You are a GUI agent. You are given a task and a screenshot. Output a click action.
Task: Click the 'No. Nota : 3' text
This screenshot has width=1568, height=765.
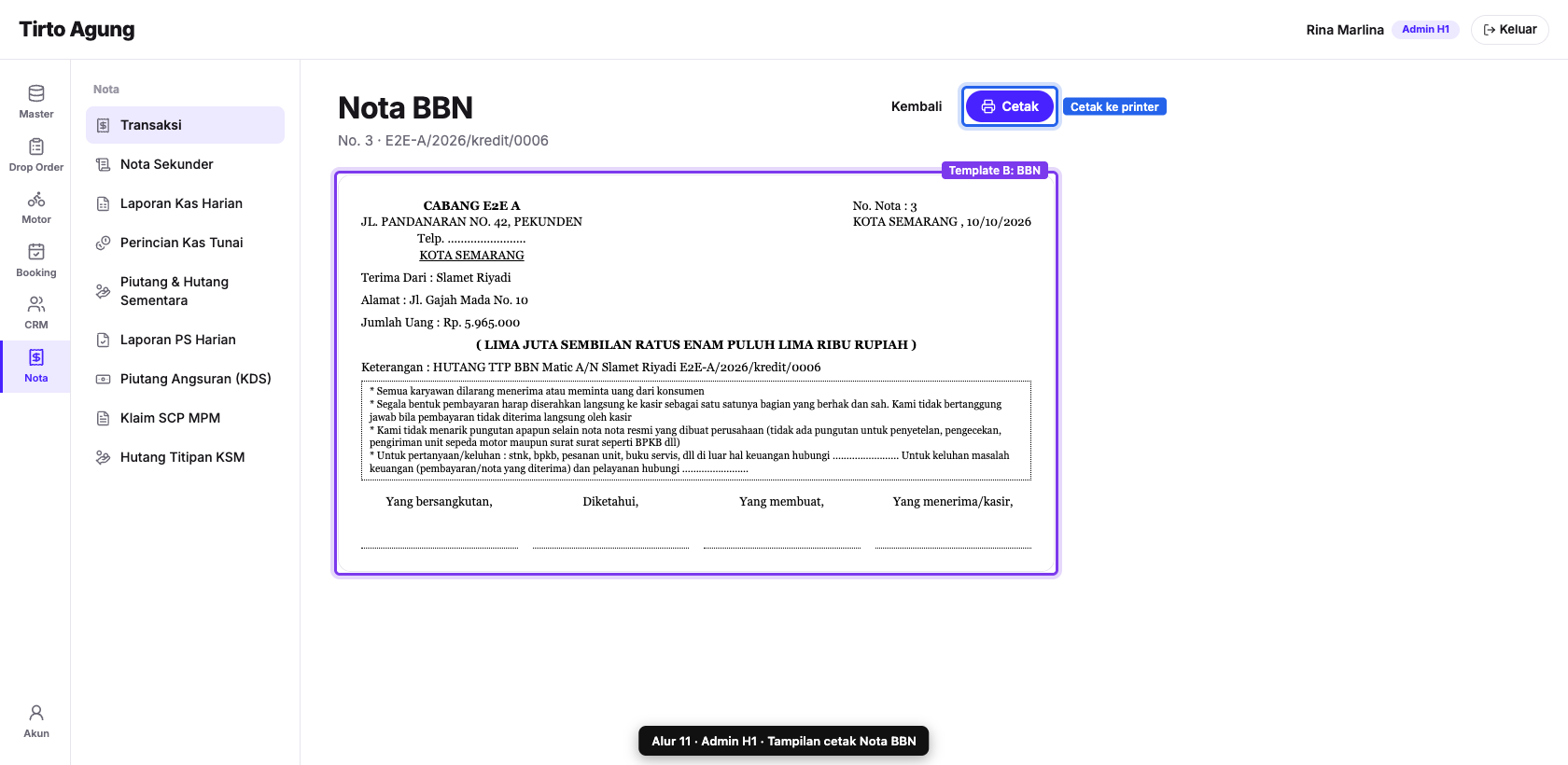click(885, 206)
